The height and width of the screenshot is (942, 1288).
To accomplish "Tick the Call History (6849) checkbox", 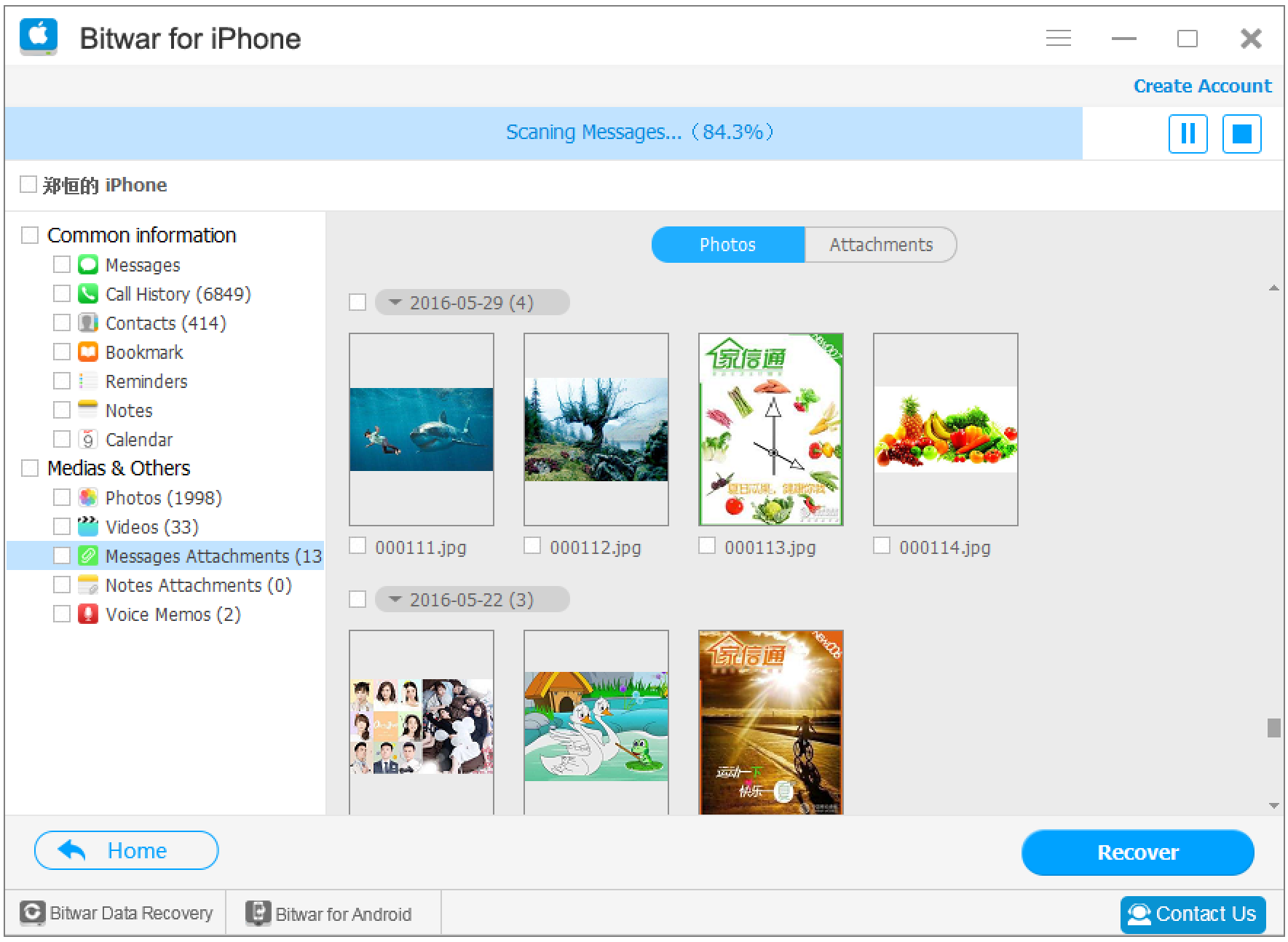I will (x=62, y=293).
